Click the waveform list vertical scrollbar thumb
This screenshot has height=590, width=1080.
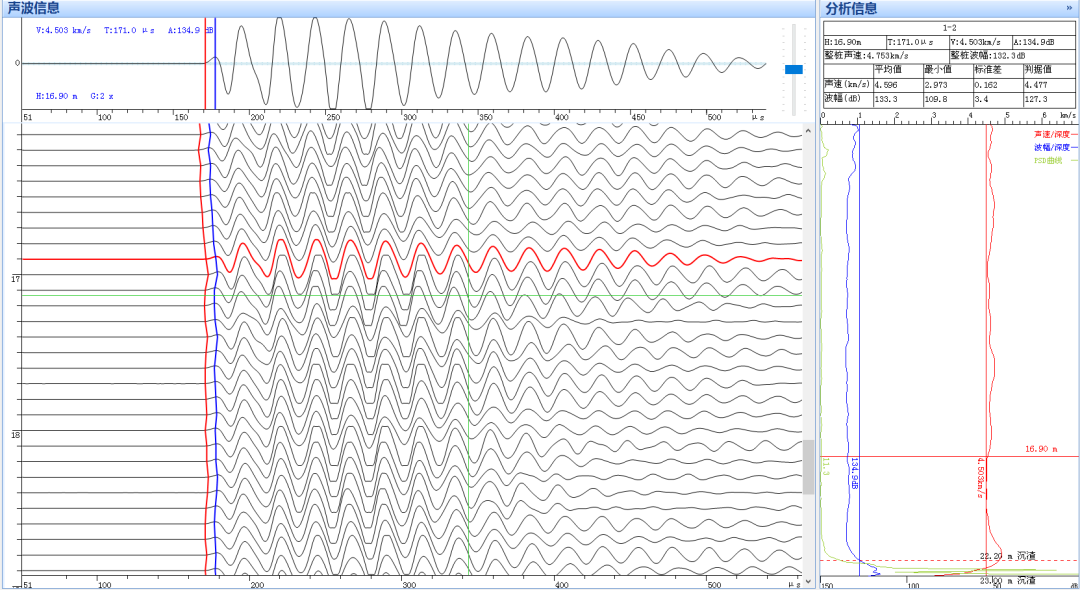808,467
